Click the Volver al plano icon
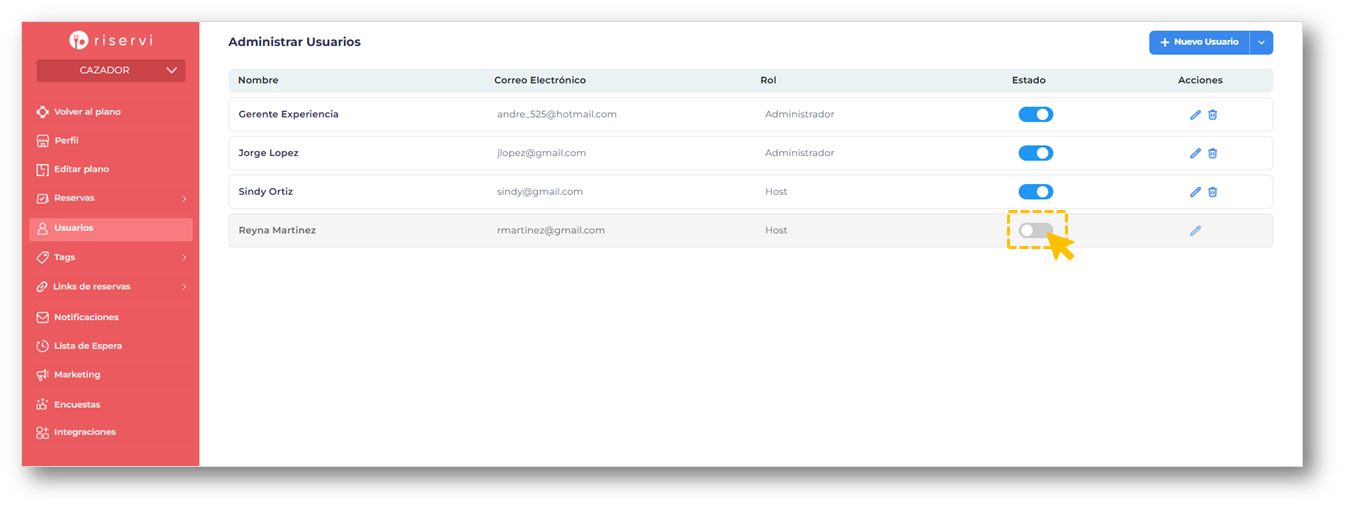 point(42,112)
